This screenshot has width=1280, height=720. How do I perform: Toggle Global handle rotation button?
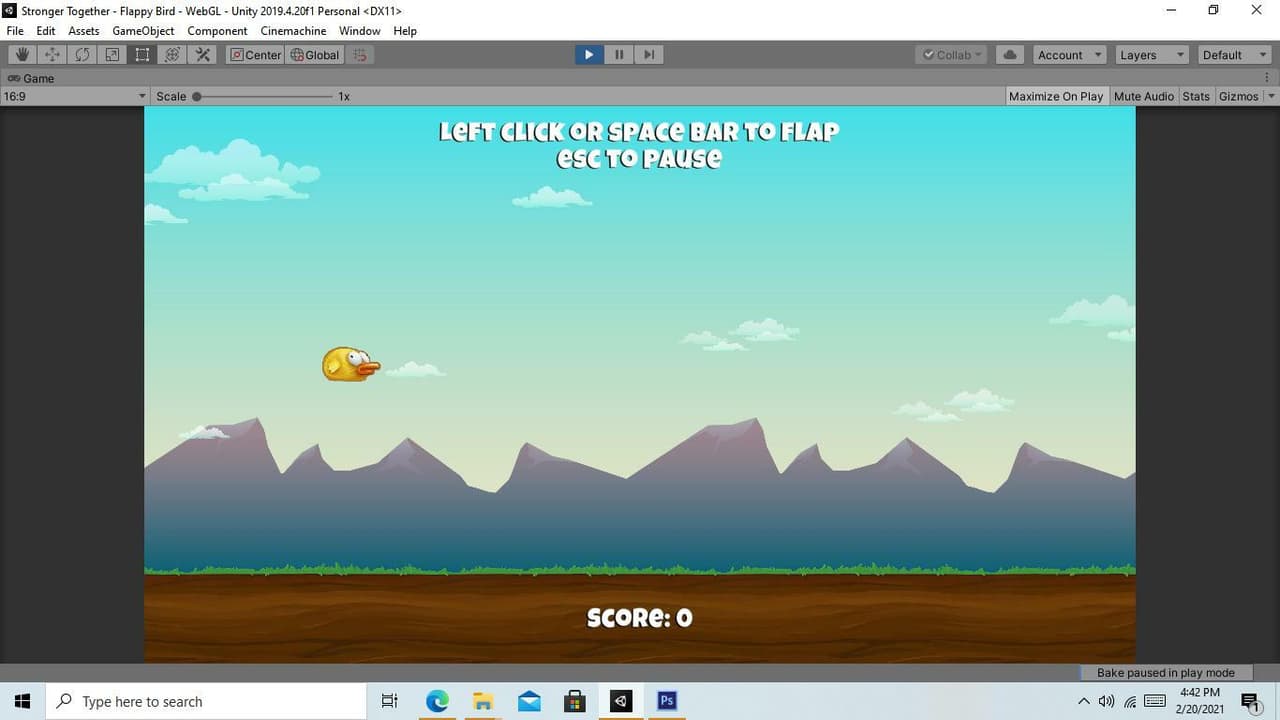point(315,55)
